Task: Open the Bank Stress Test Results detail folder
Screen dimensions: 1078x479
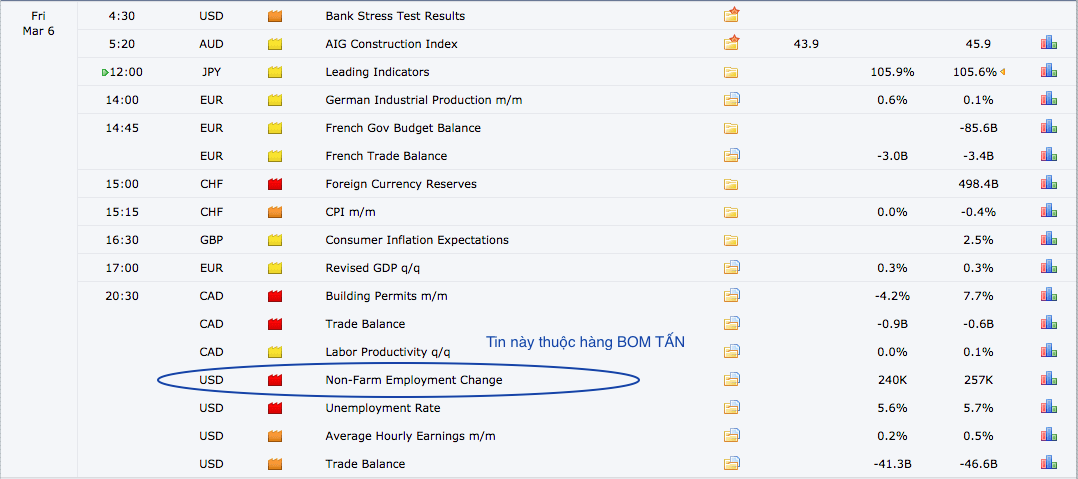Action: [731, 15]
